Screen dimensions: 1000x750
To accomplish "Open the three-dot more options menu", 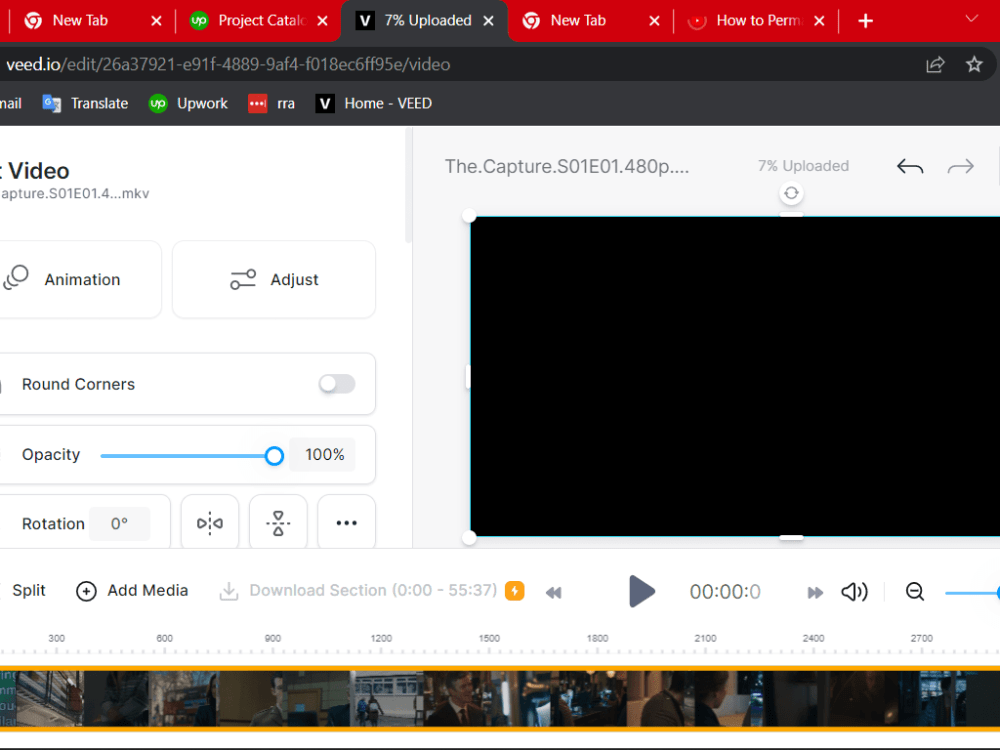I will 346,523.
